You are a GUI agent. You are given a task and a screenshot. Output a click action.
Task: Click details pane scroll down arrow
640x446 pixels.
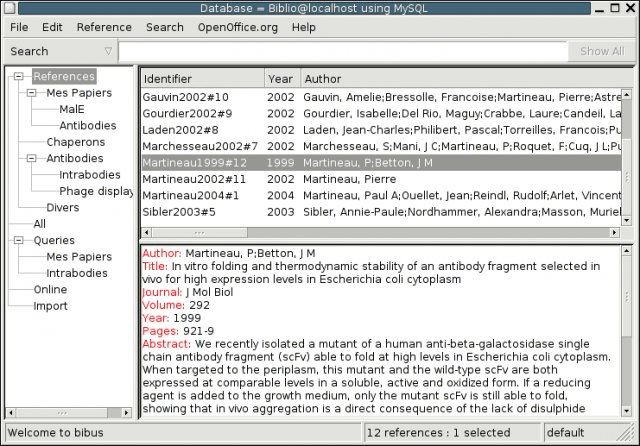point(627,411)
